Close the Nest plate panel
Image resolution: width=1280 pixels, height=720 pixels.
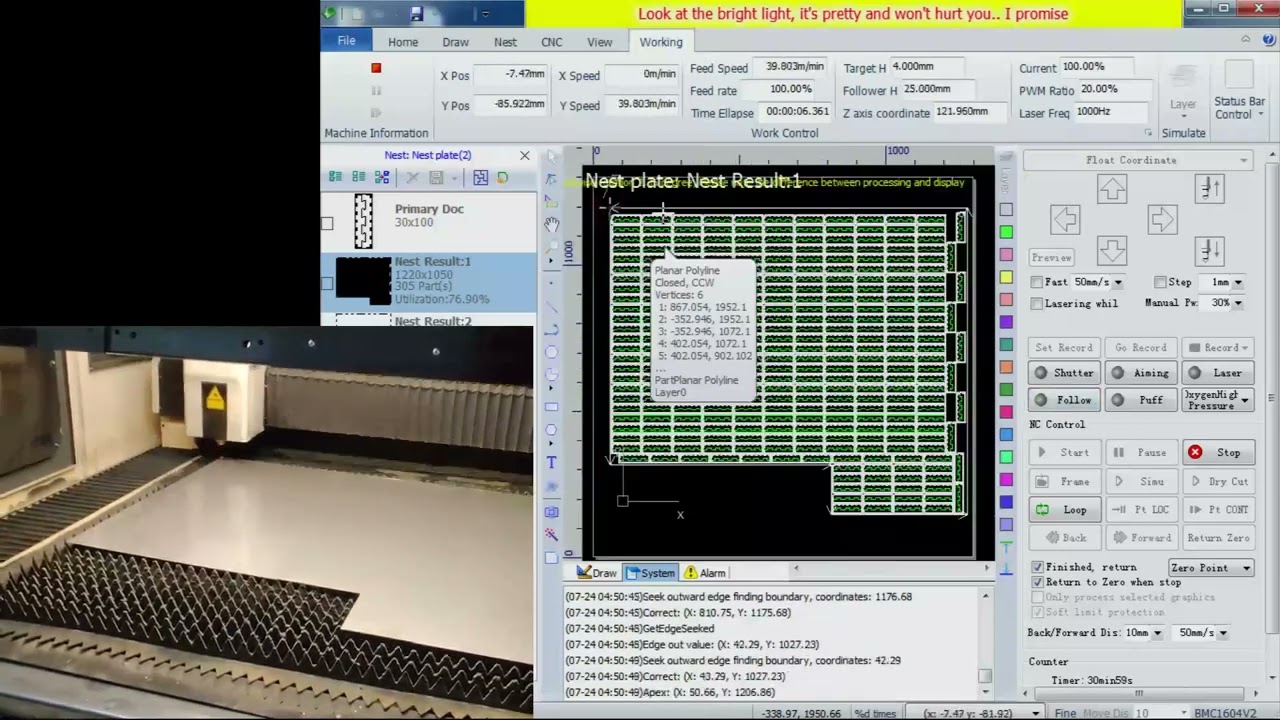[x=524, y=155]
